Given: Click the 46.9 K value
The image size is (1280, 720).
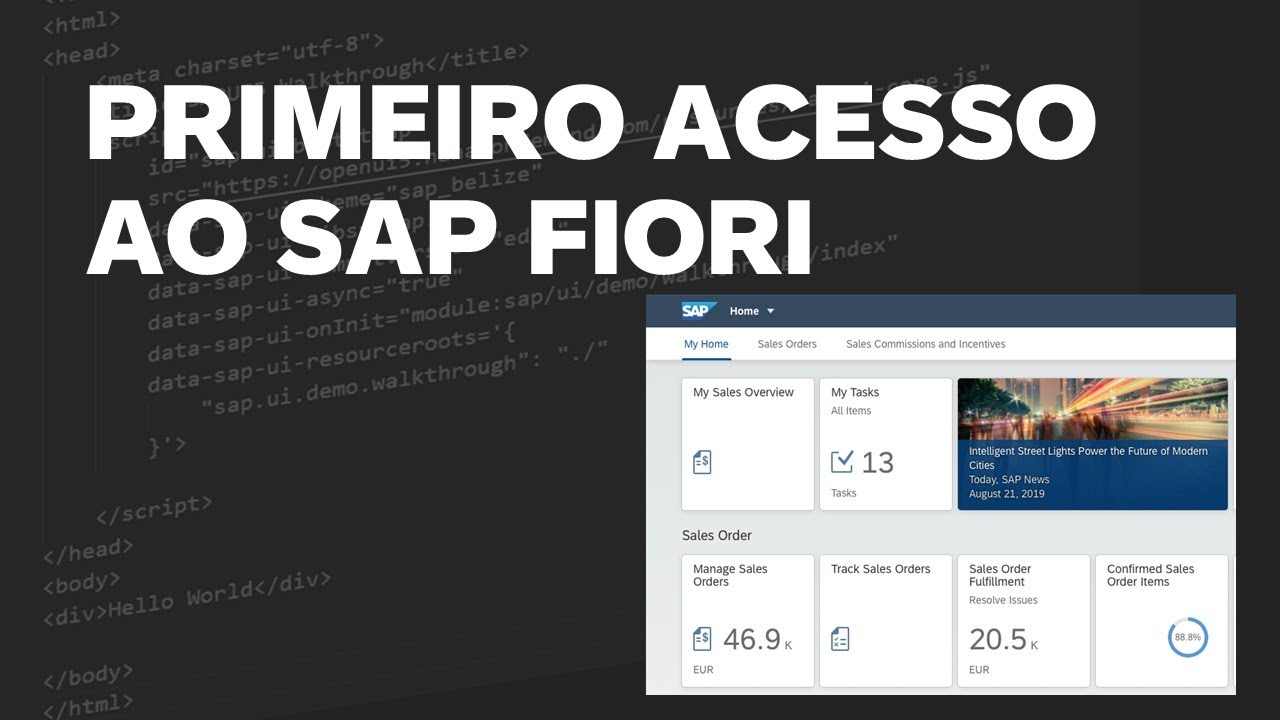Looking at the screenshot, I should pyautogui.click(x=757, y=640).
